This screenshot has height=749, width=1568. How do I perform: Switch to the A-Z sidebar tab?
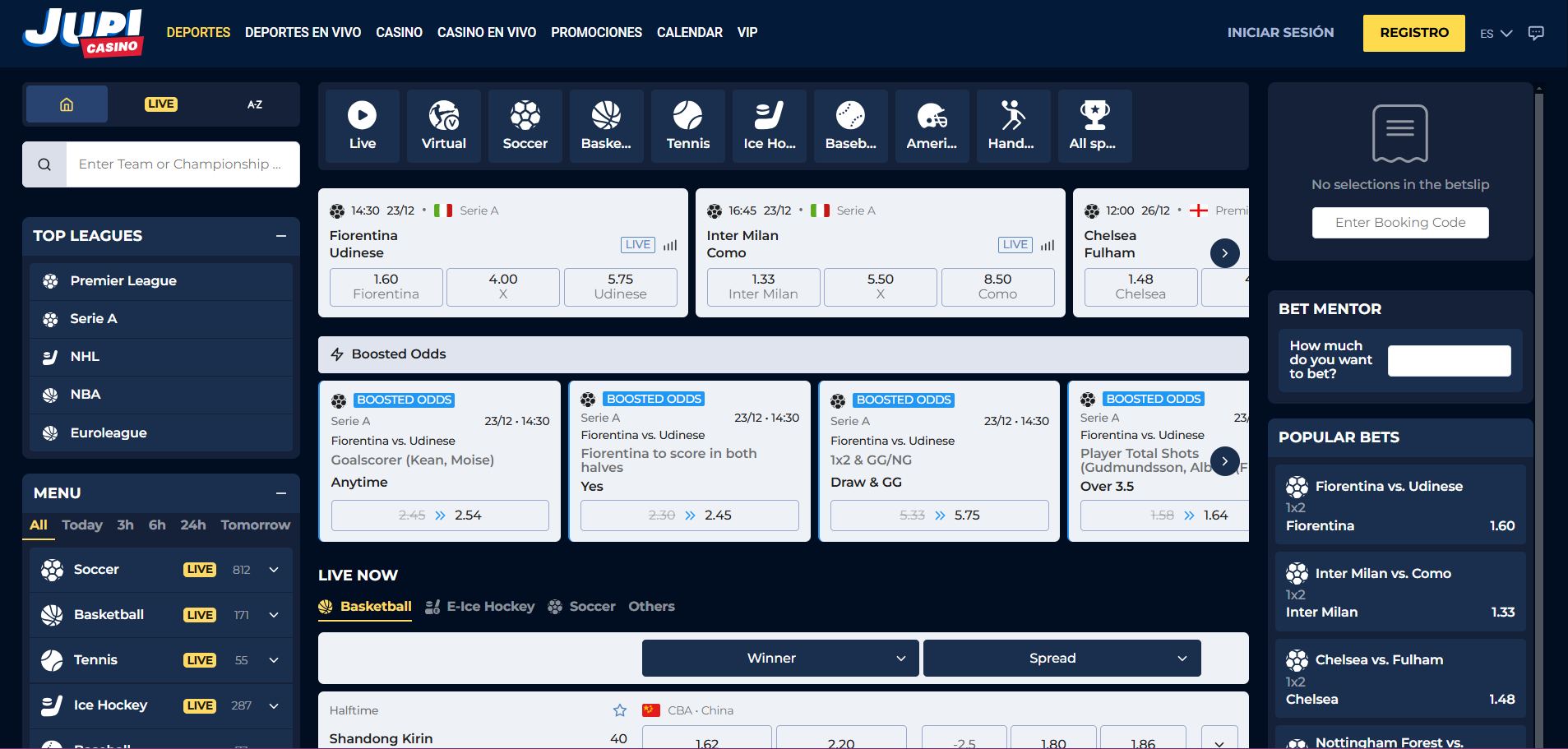(255, 104)
